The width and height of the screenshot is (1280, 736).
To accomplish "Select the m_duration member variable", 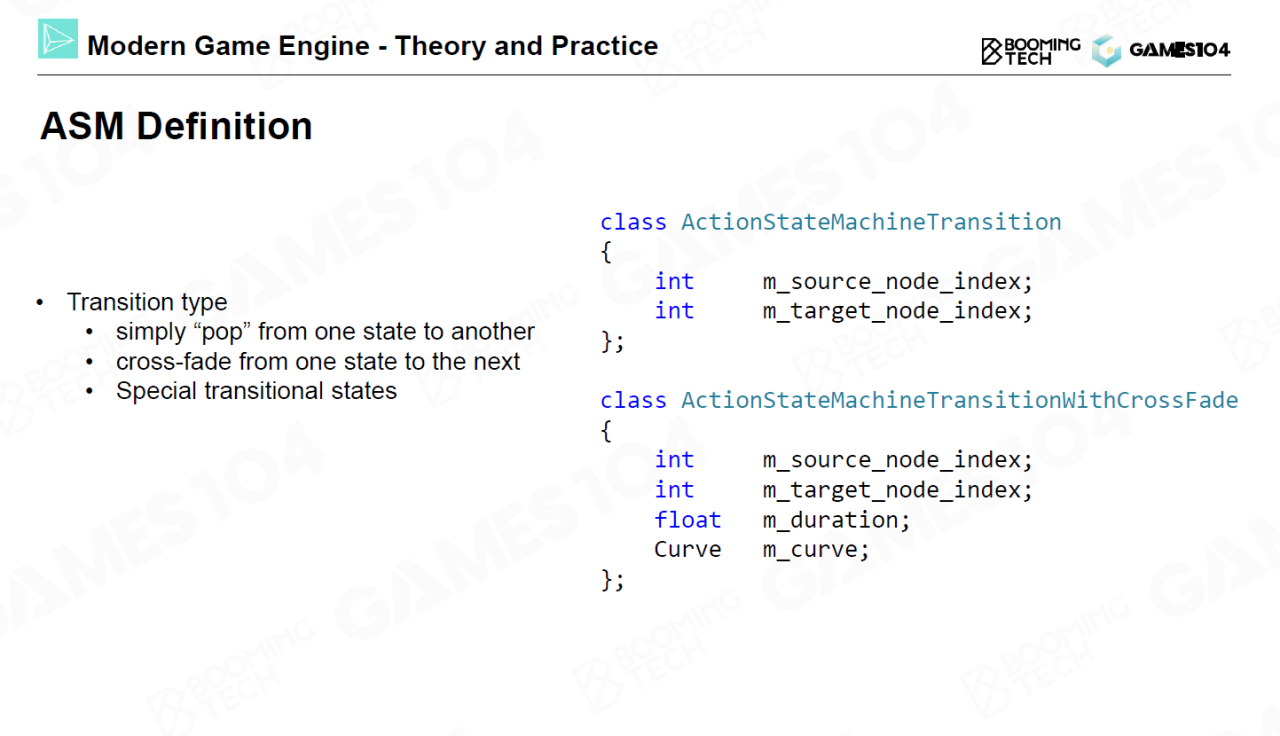I will tap(836, 520).
